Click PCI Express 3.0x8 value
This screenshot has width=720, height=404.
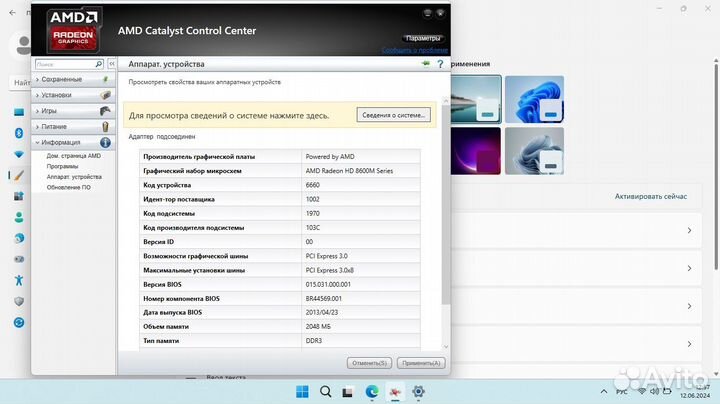[x=330, y=270]
